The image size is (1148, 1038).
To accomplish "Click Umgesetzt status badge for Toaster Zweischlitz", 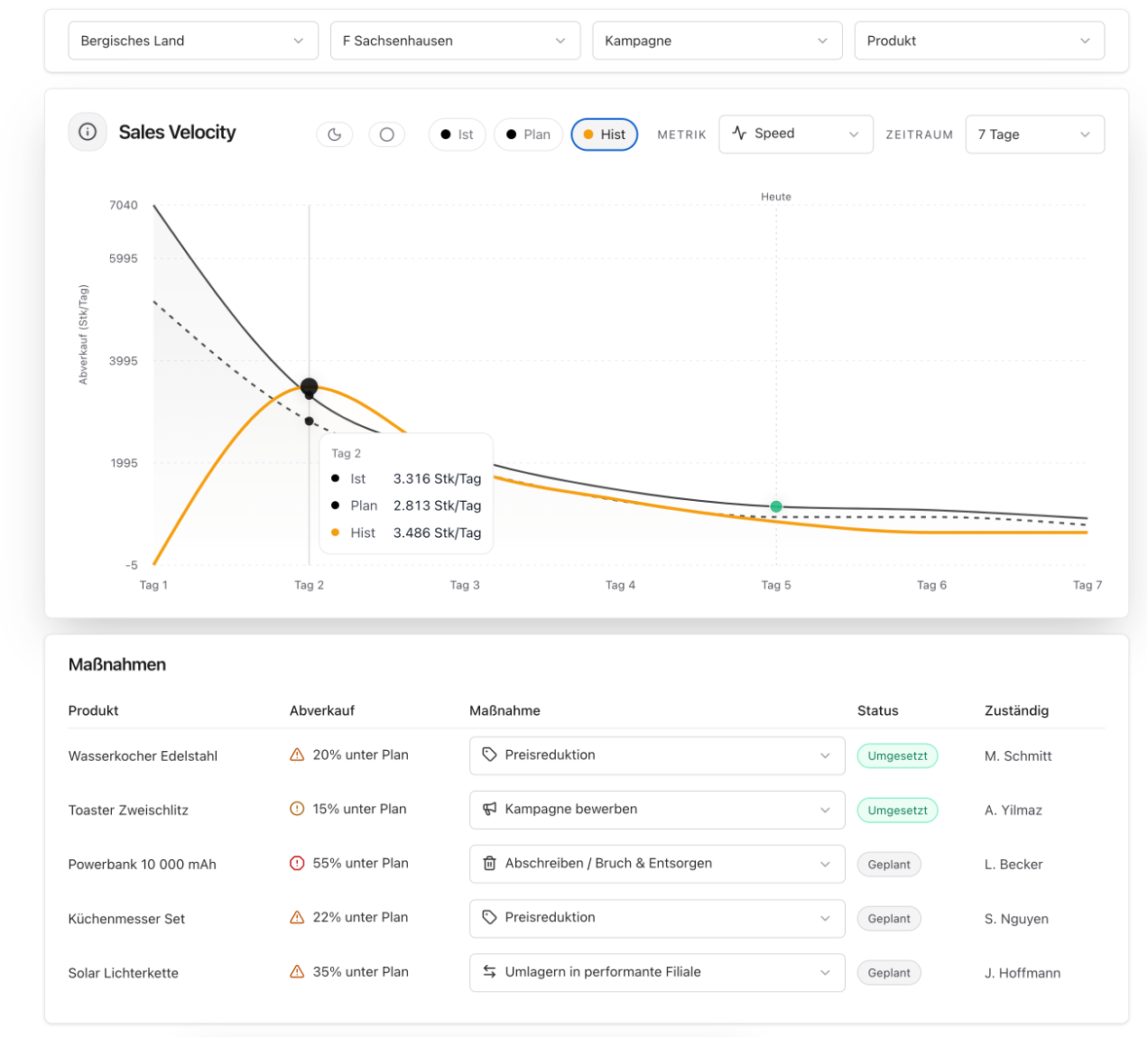I will [897, 811].
